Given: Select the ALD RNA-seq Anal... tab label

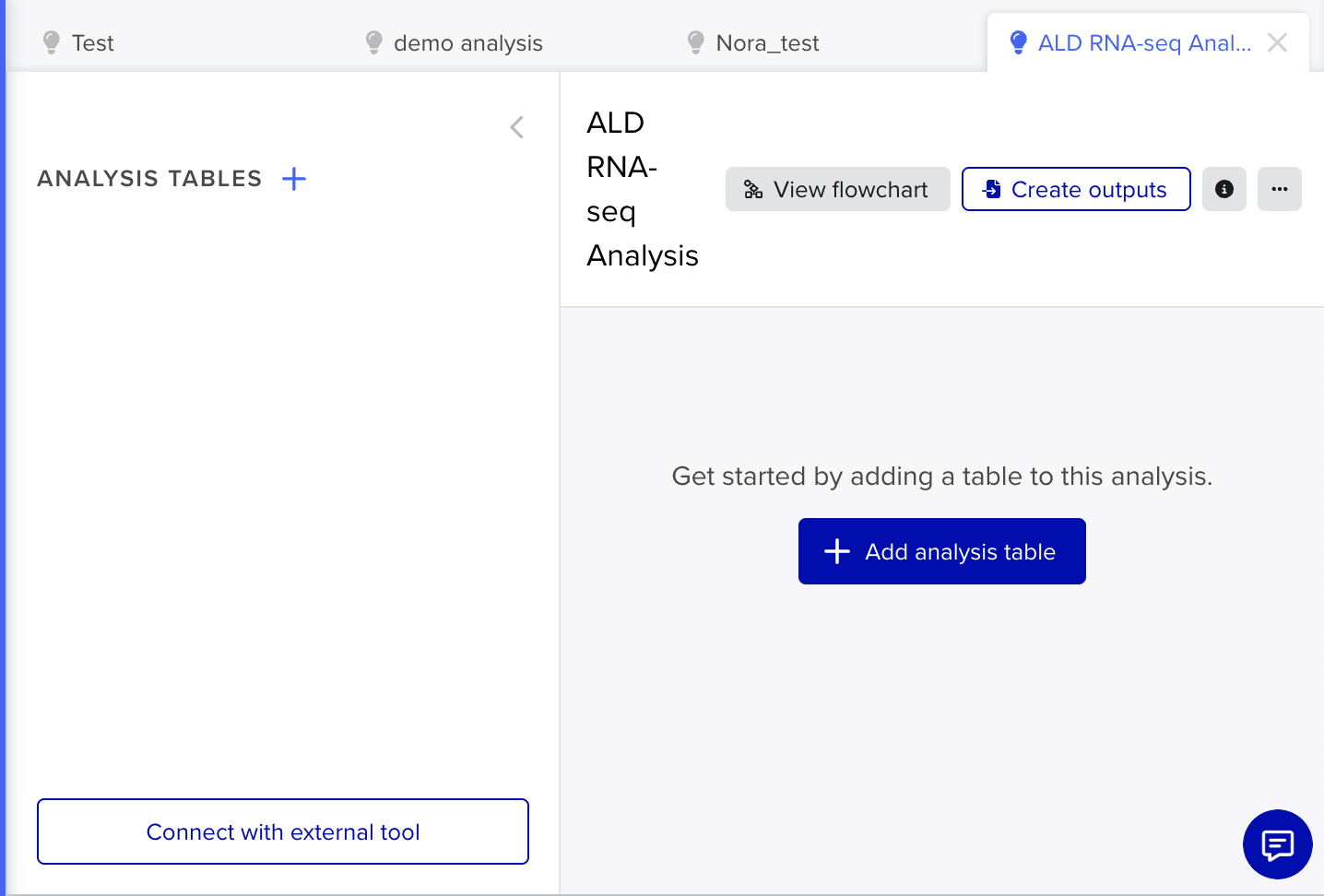Looking at the screenshot, I should click(1144, 43).
